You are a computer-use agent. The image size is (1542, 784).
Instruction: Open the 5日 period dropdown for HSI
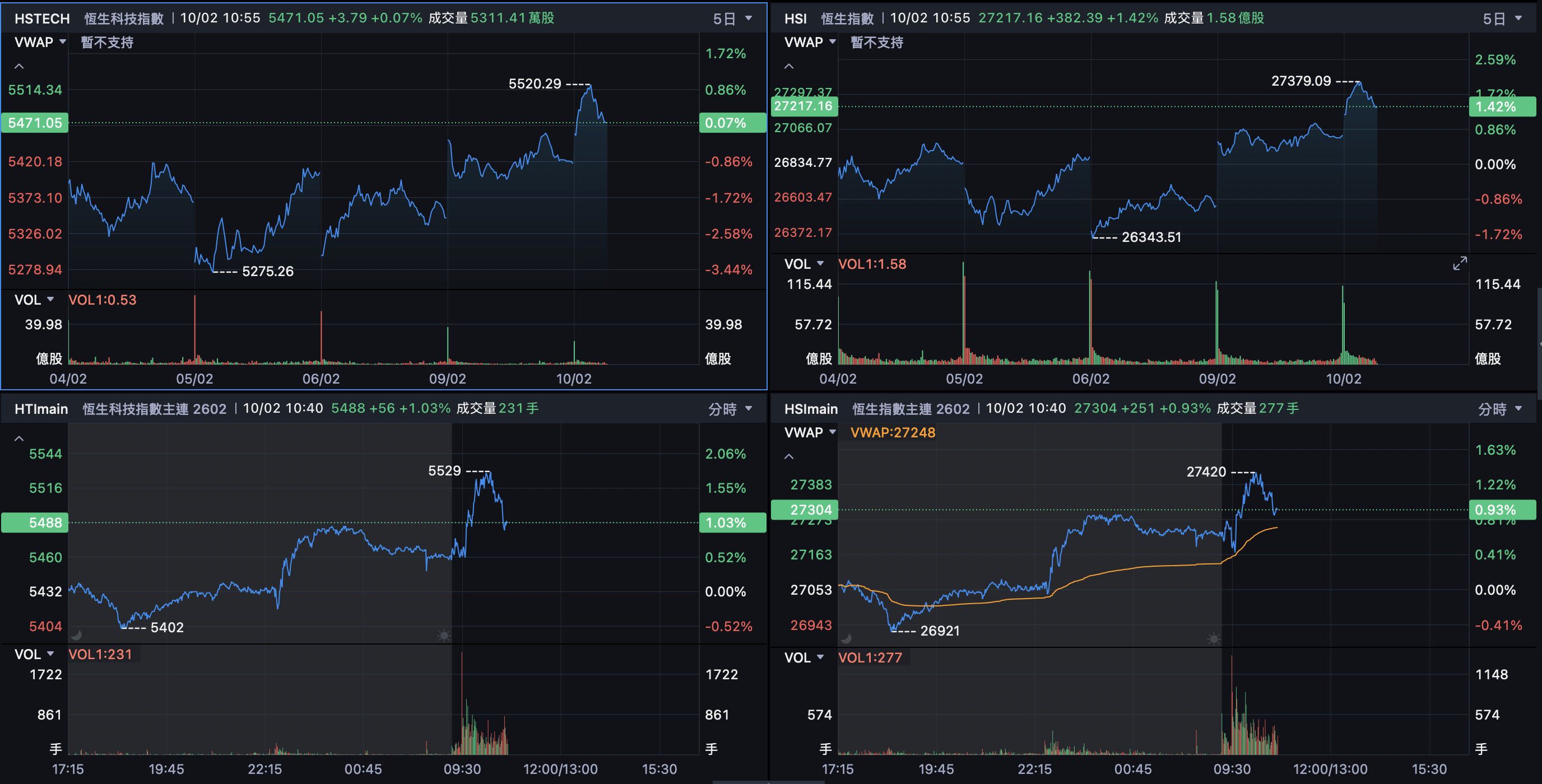(1502, 18)
